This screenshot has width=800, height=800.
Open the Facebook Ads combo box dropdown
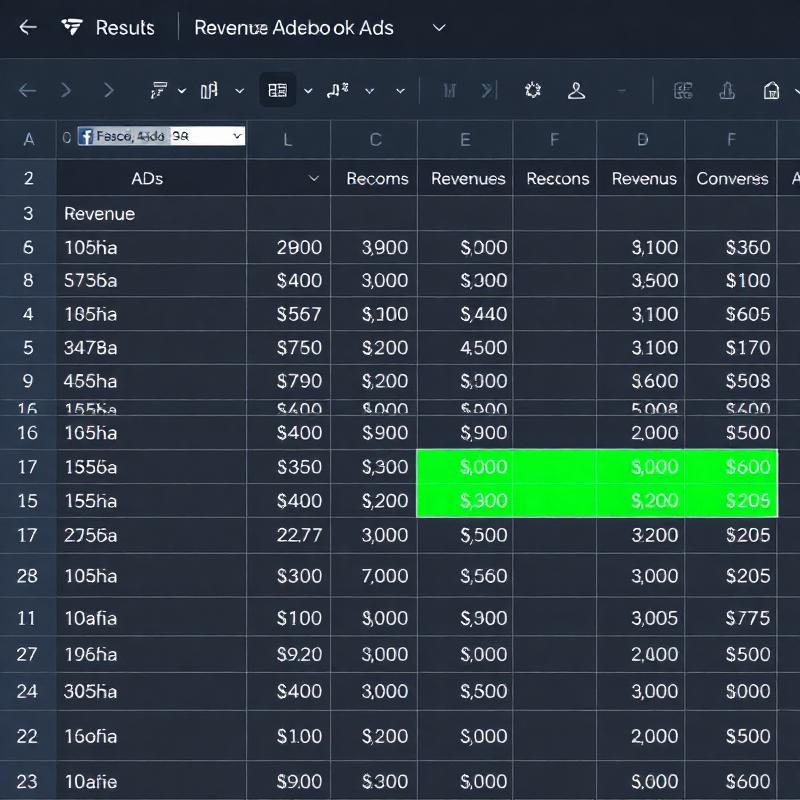point(237,136)
